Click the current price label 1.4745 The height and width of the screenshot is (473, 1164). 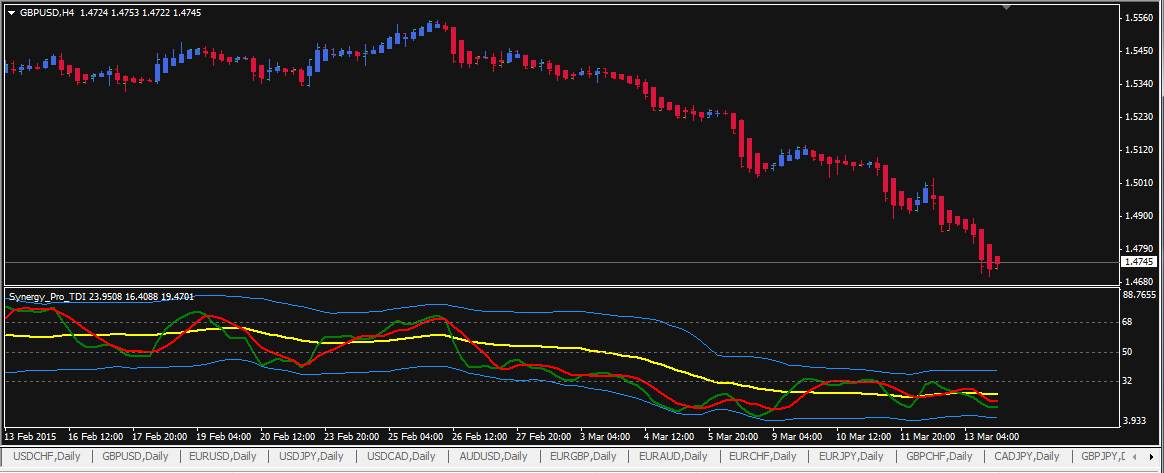(1140, 262)
